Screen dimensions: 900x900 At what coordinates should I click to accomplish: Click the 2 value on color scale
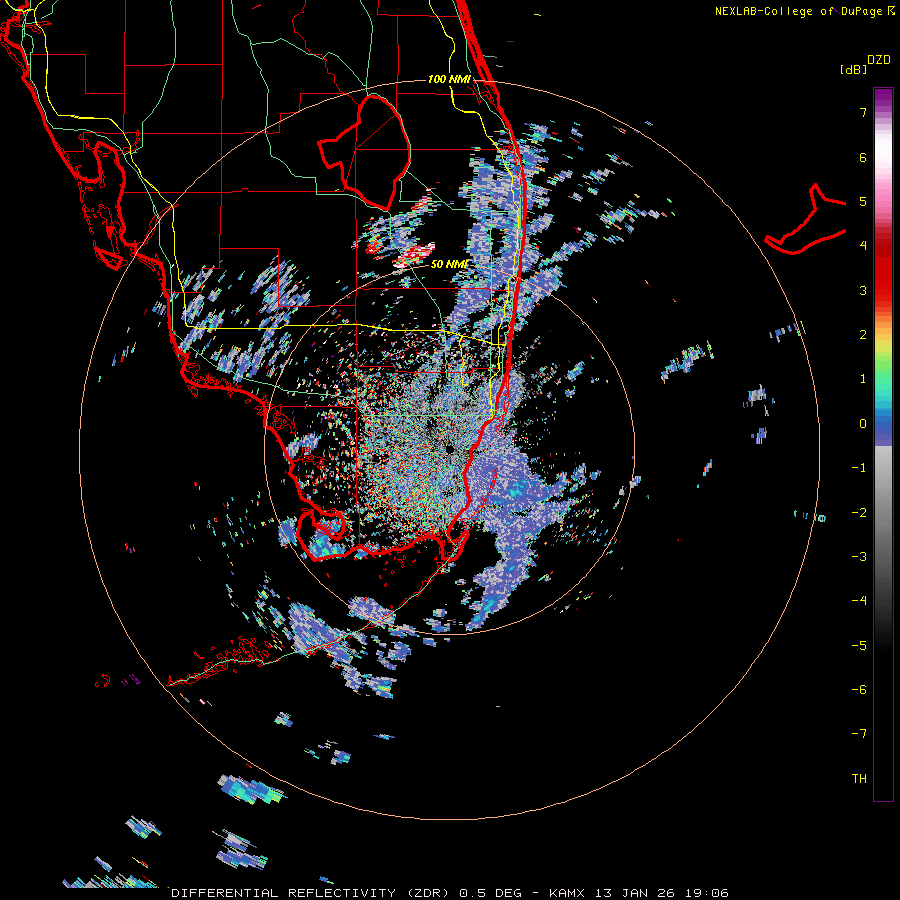pos(862,335)
